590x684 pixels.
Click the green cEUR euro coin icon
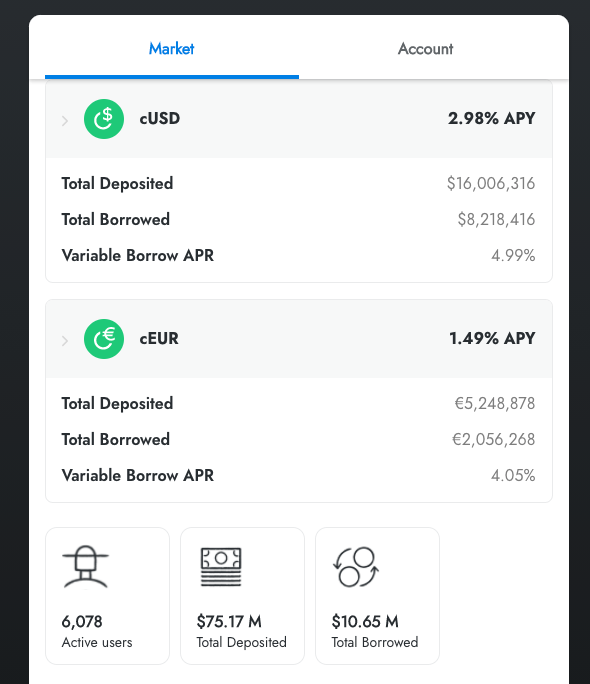[x=104, y=339]
